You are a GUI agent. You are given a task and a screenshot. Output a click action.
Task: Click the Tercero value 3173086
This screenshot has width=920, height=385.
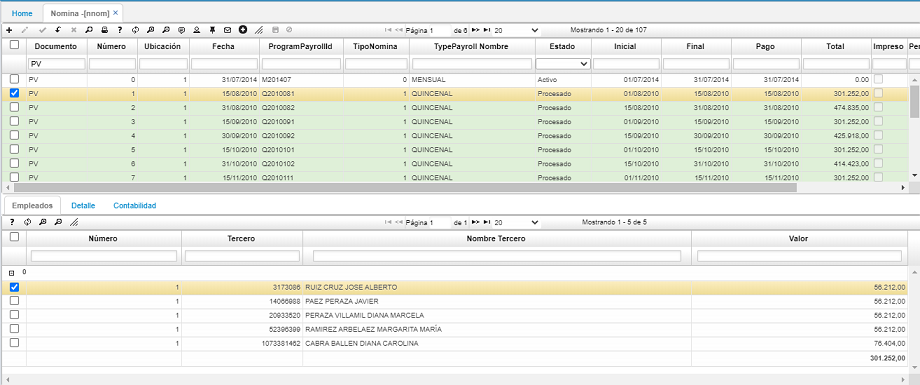click(286, 288)
